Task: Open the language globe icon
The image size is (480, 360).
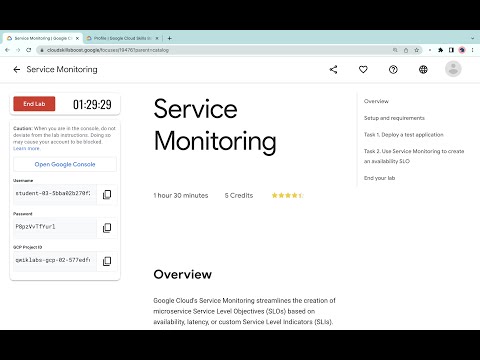Action: 423,69
